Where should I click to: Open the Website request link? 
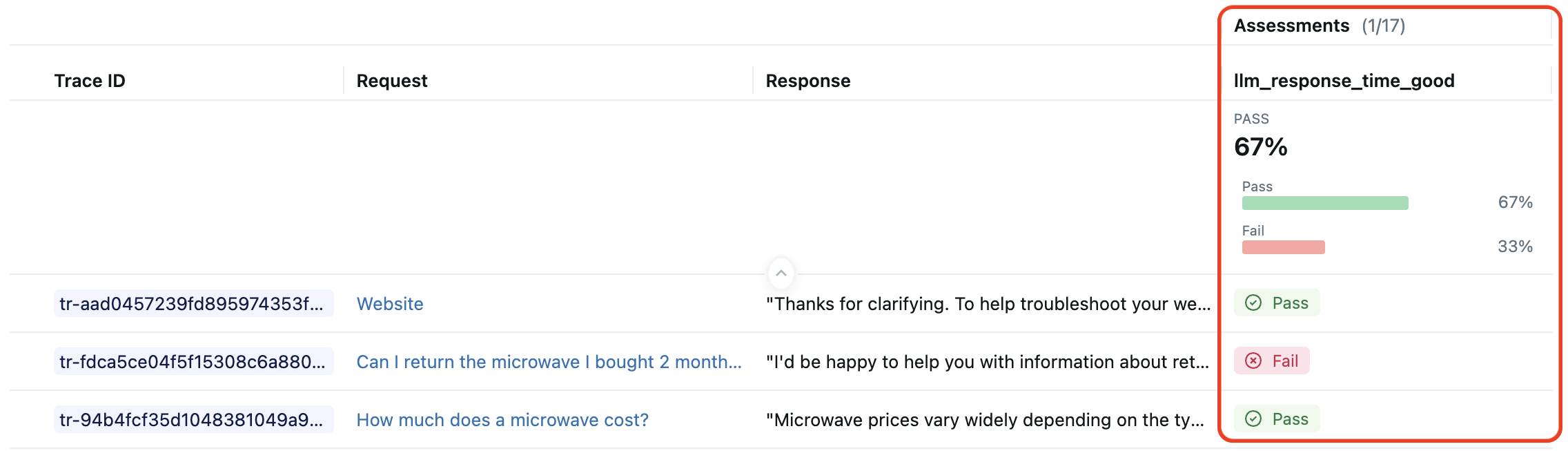[390, 304]
